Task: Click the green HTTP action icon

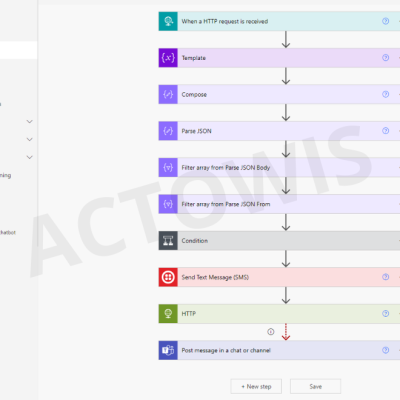Action: (168, 314)
